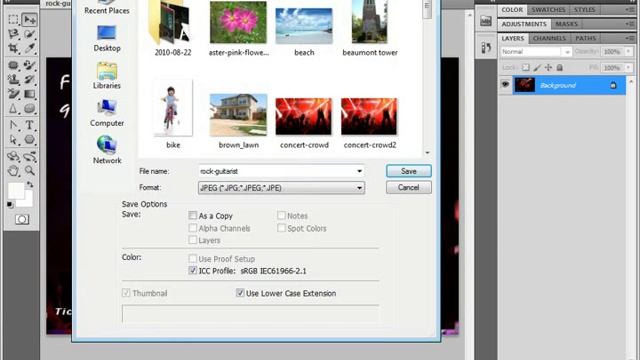The width and height of the screenshot is (640, 360).
Task: Toggle the Alpha Channels checkbox
Action: click(193, 228)
